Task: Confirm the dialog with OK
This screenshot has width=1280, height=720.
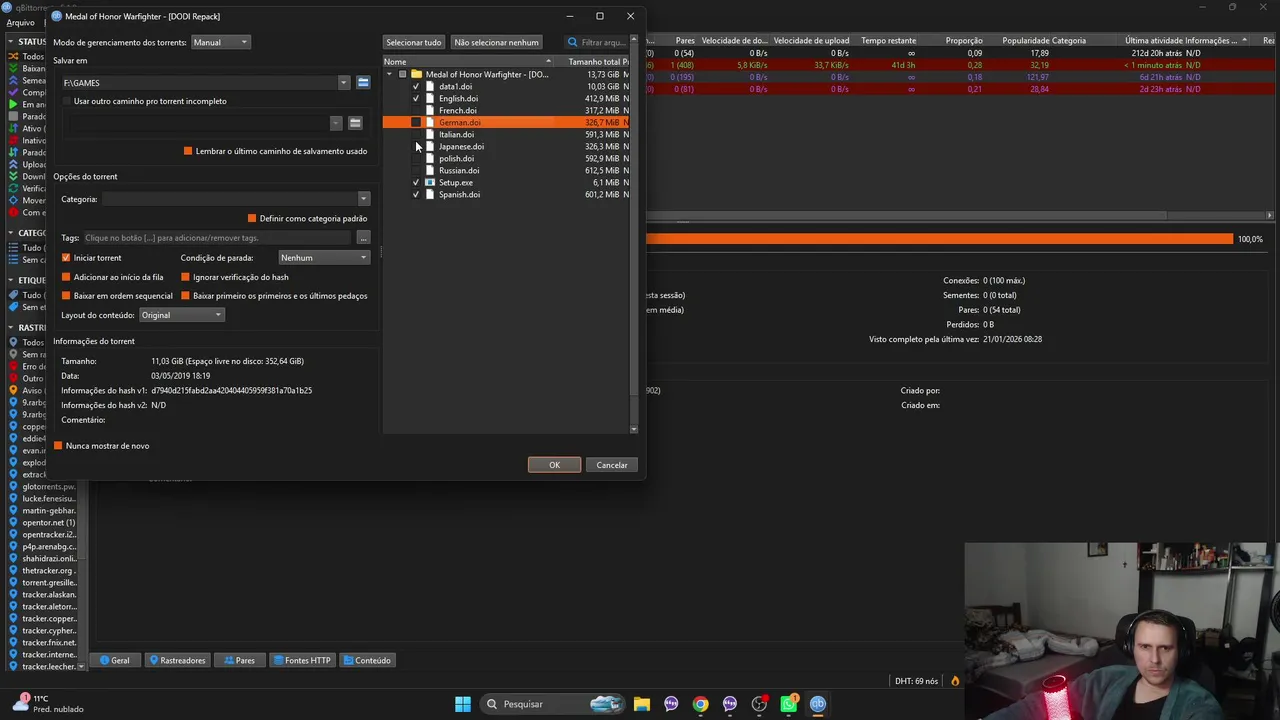Action: click(554, 465)
